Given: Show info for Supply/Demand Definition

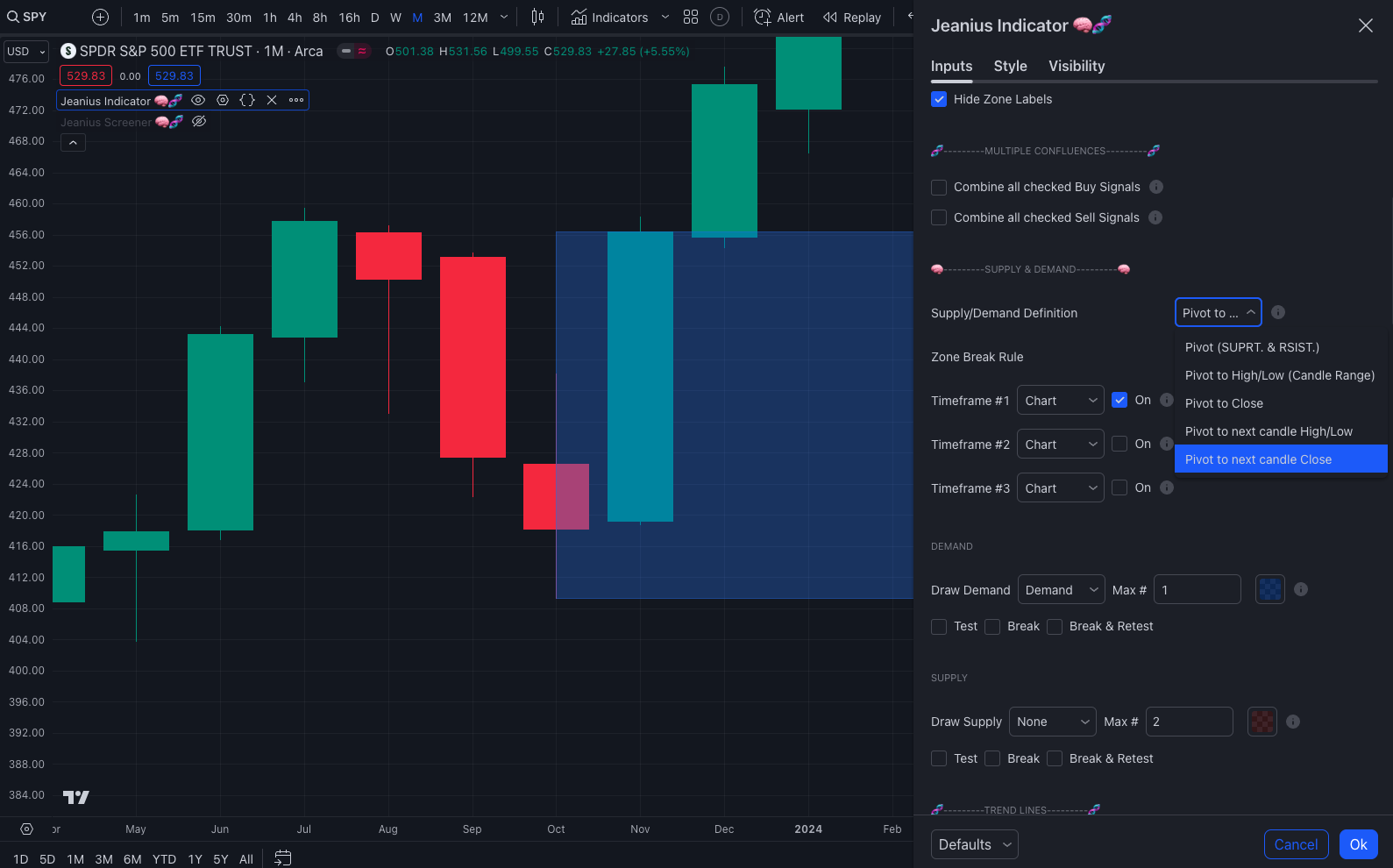Looking at the screenshot, I should (1278, 312).
